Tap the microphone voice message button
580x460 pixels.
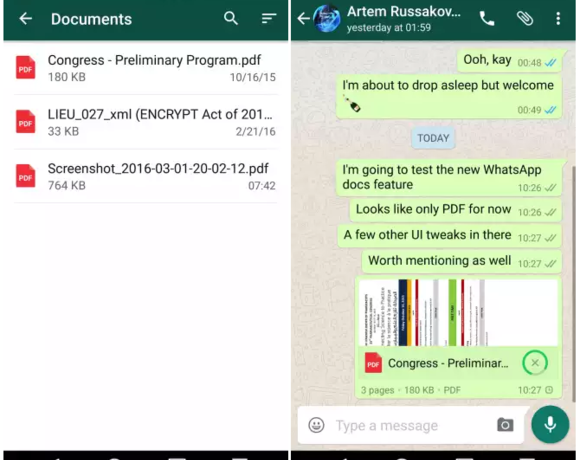550,425
